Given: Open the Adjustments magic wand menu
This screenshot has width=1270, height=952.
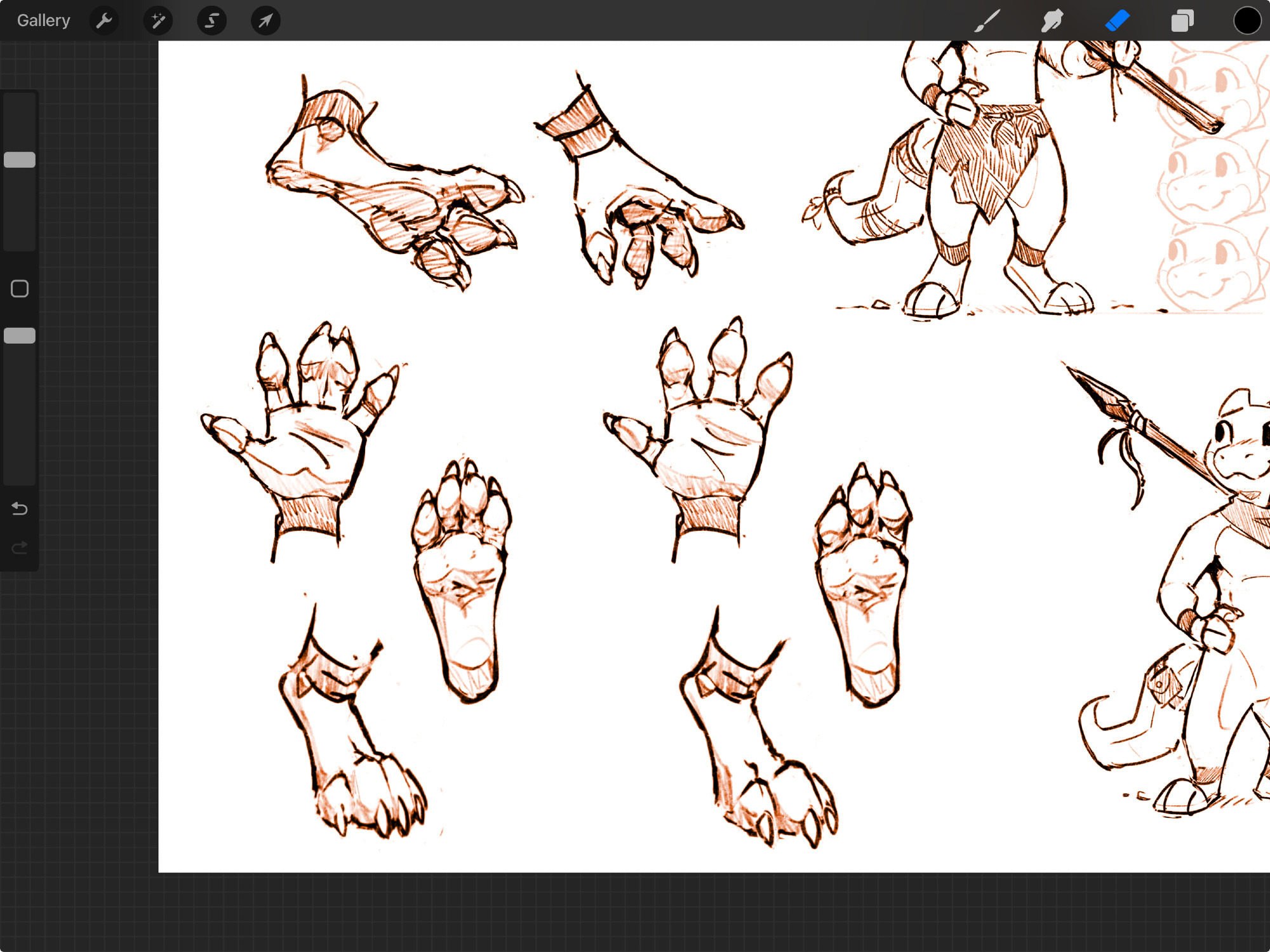Looking at the screenshot, I should pyautogui.click(x=158, y=20).
